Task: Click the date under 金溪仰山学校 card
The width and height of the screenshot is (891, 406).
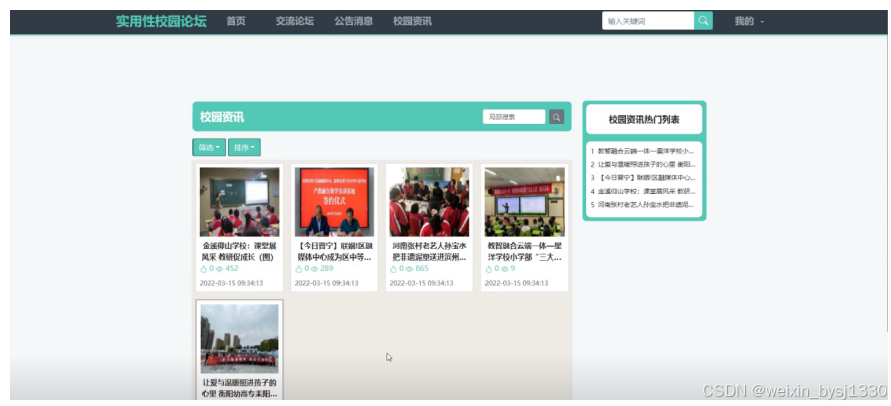Action: 231,283
